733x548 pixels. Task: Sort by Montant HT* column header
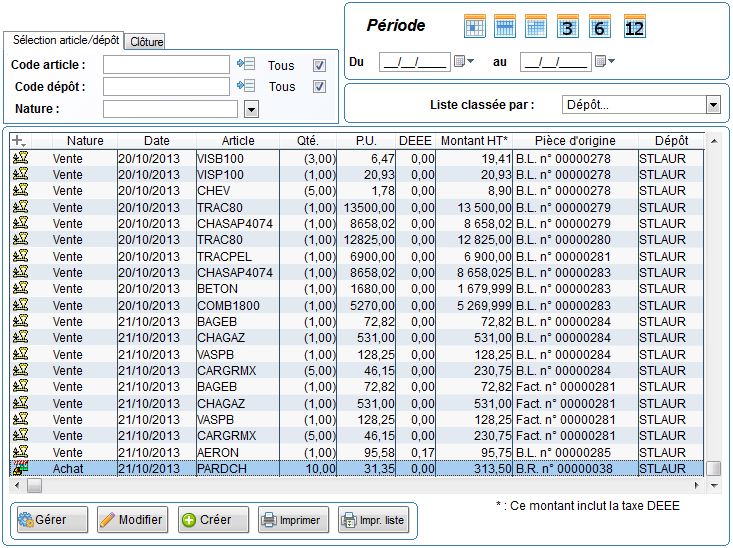pos(474,141)
